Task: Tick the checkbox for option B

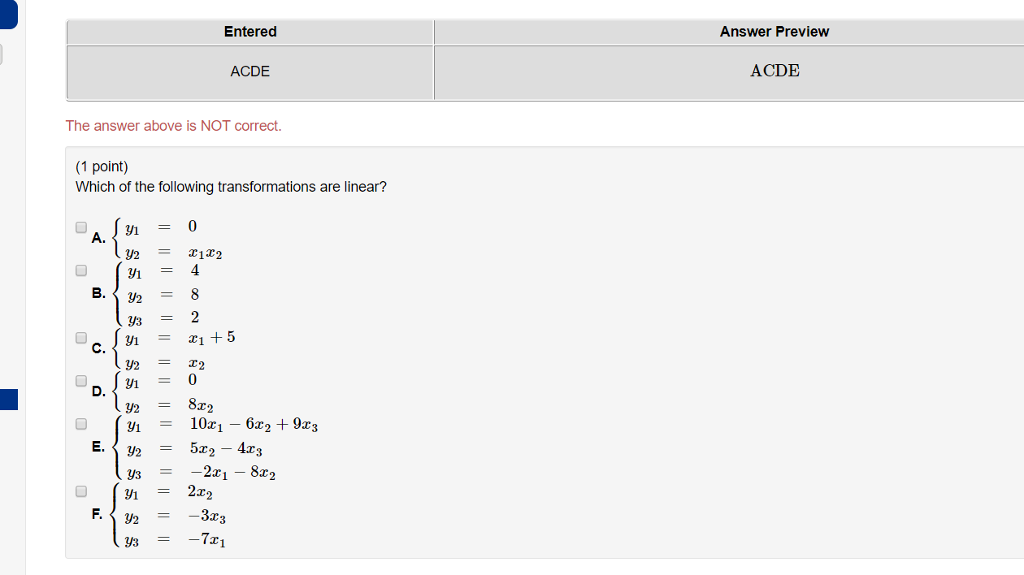Action: [81, 270]
